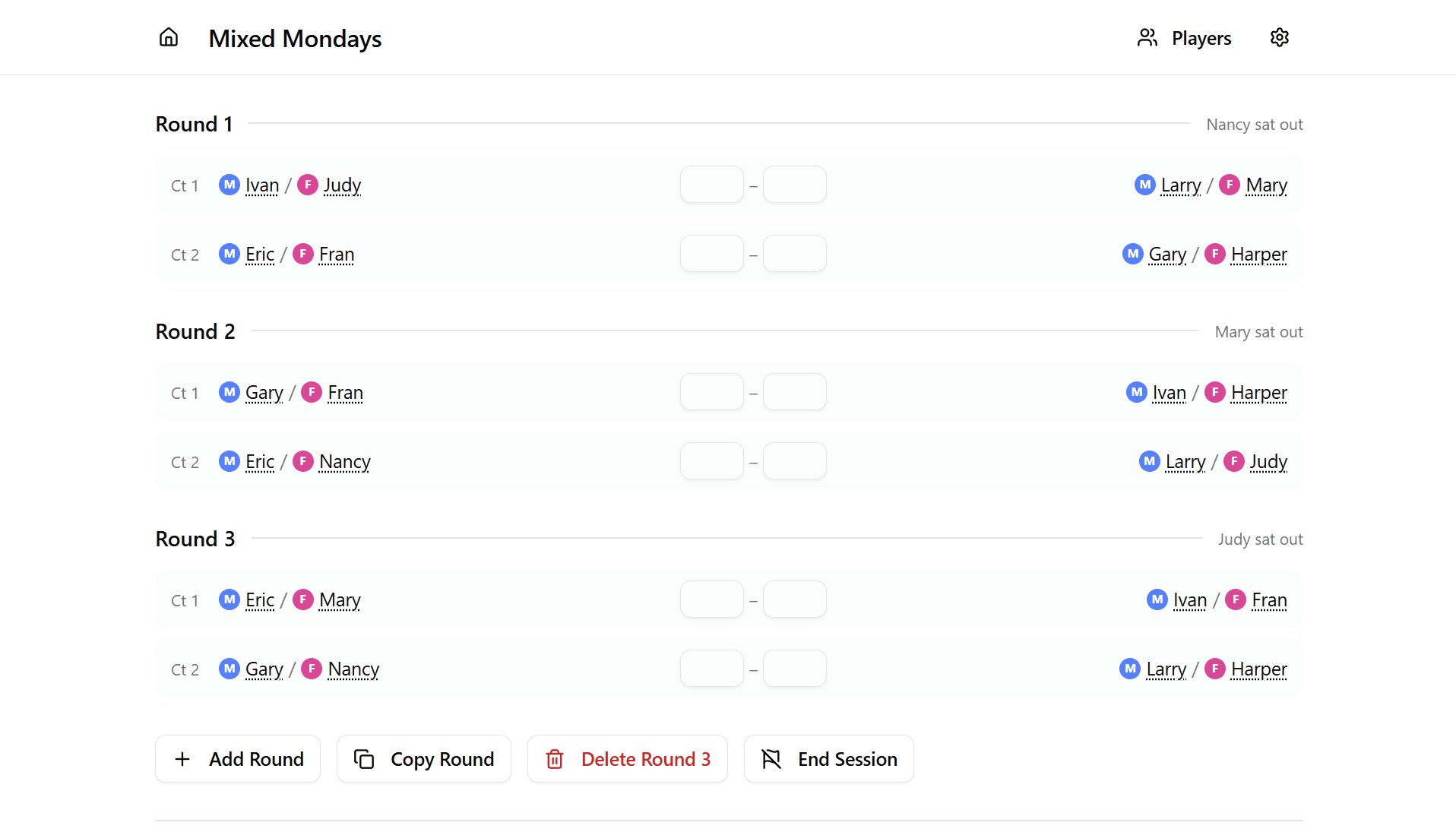Screen dimensions: 1456x832
Task: Click Larry's blue M badge in Round 3
Action: coord(1130,669)
